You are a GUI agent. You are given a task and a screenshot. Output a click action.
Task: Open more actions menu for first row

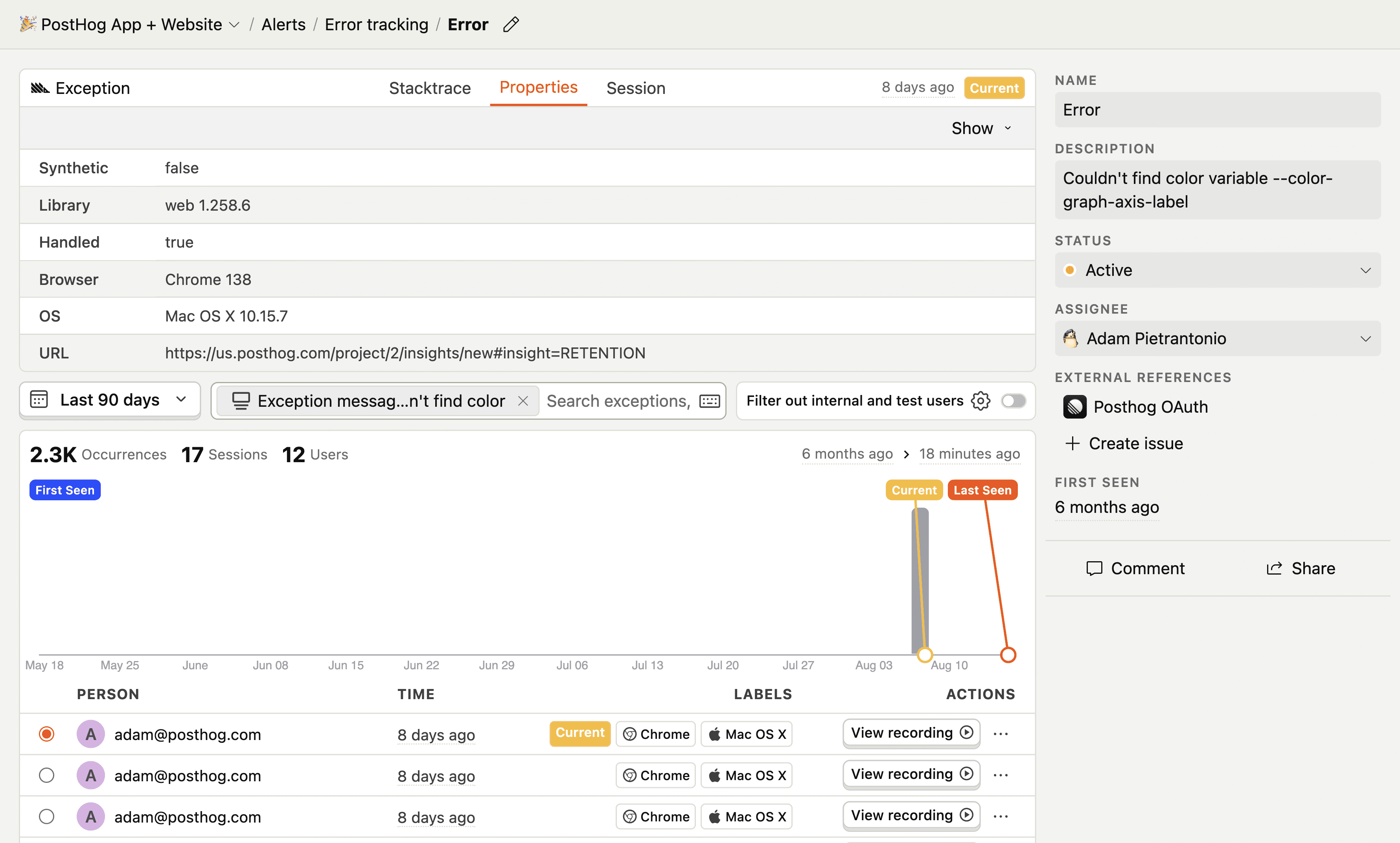click(1001, 734)
